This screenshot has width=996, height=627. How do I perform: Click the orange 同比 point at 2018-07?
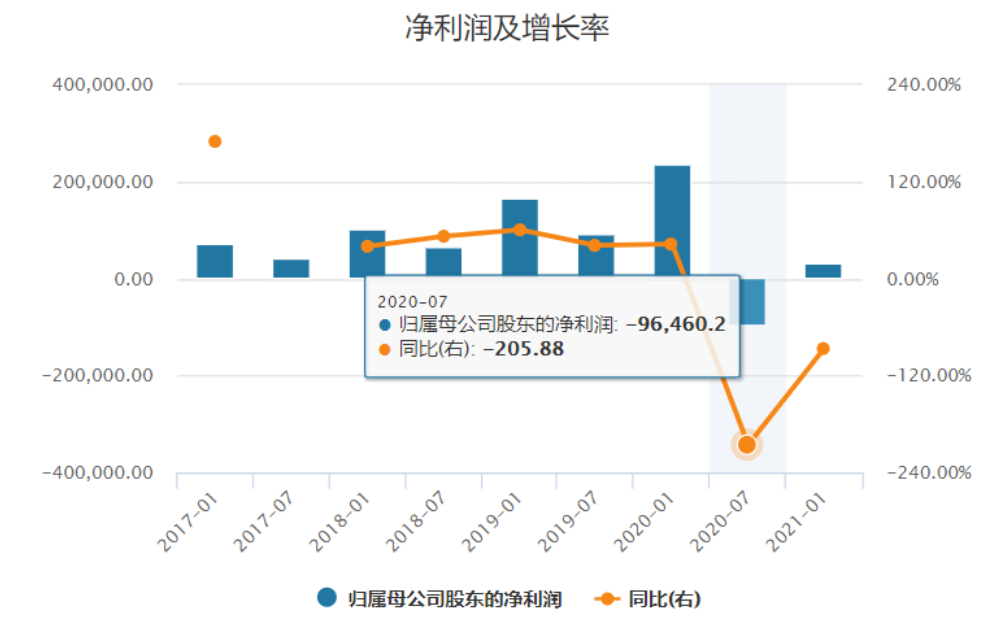click(x=443, y=236)
